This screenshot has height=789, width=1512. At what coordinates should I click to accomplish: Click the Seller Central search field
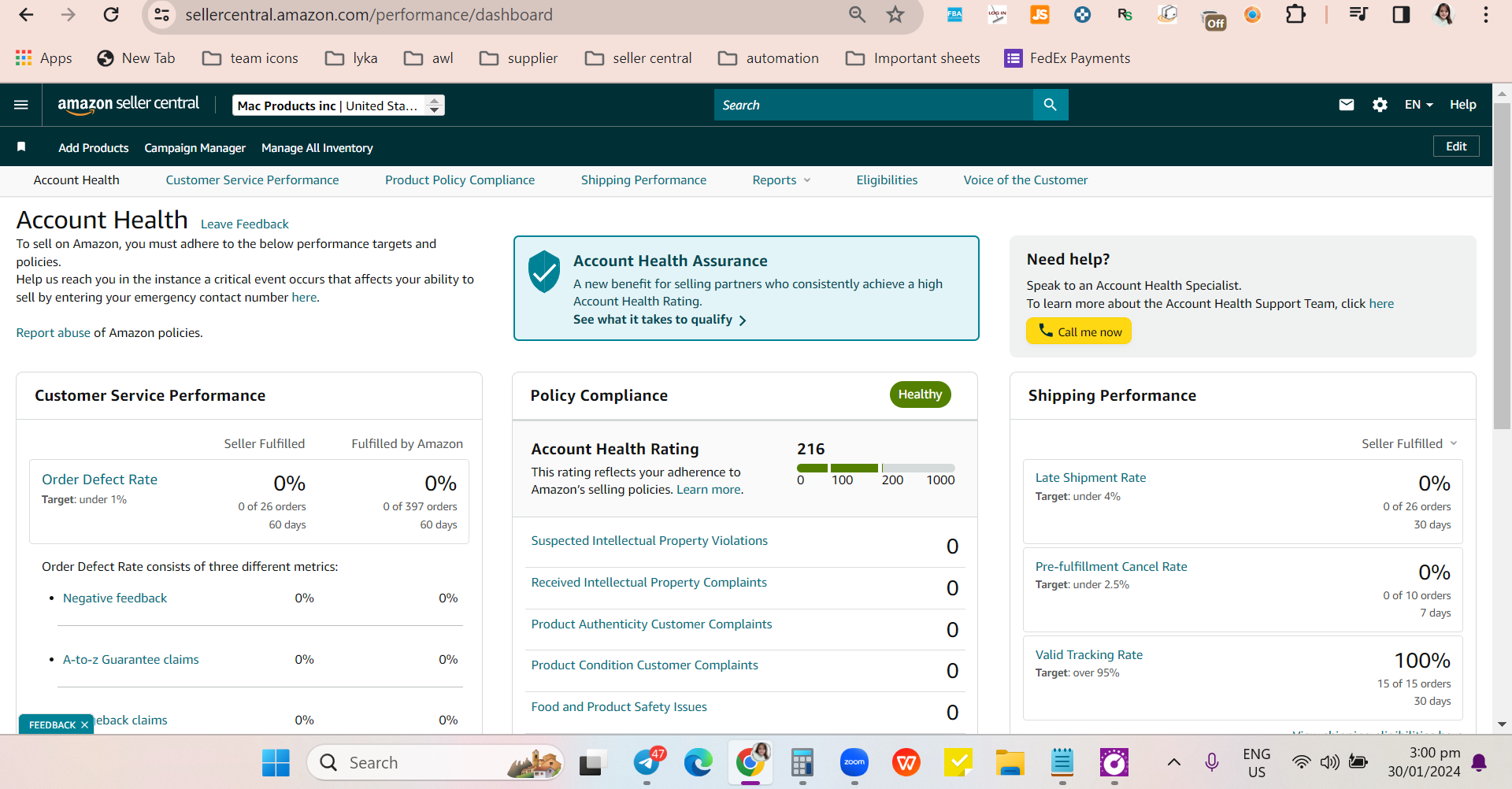[x=873, y=105]
